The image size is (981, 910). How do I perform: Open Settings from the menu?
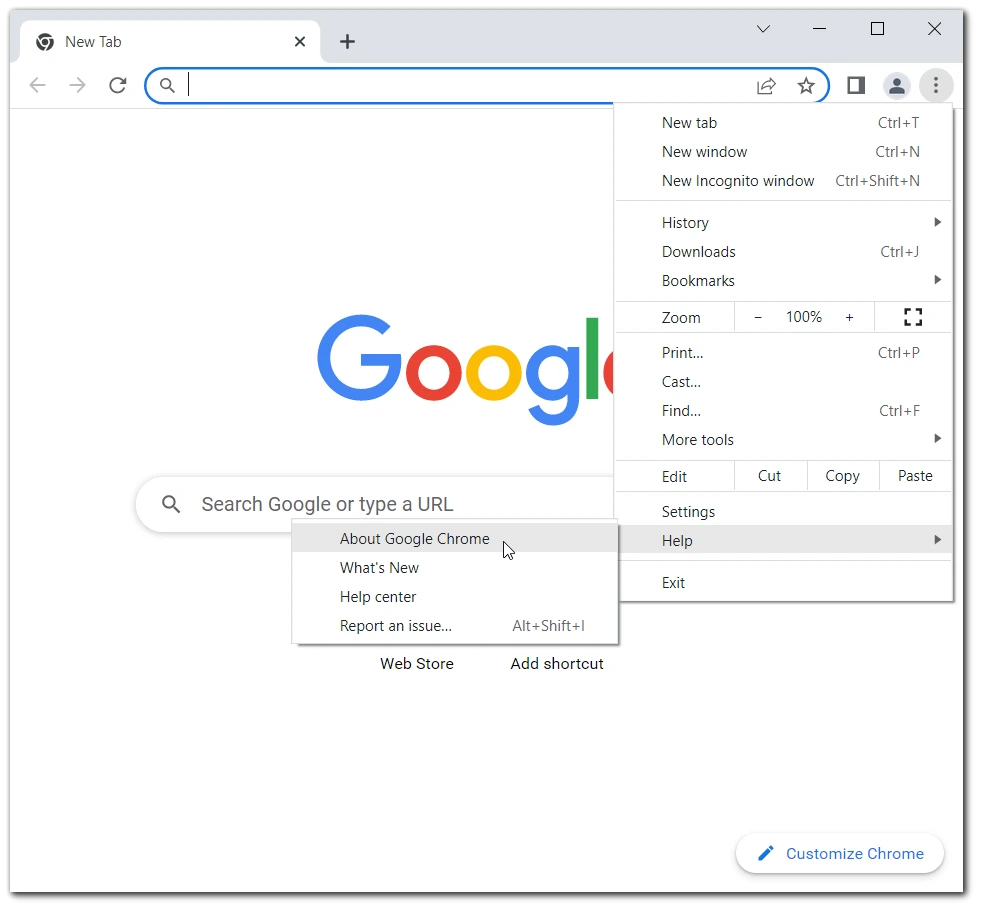point(783,512)
